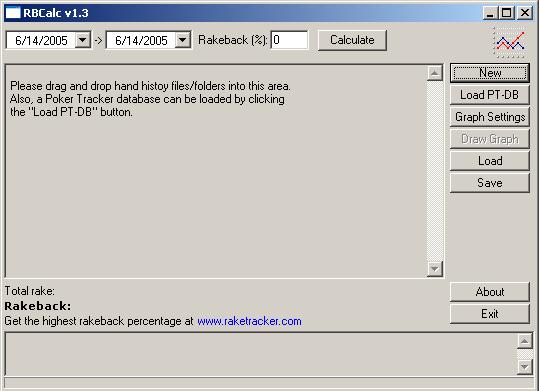Click the New button

click(x=490, y=73)
